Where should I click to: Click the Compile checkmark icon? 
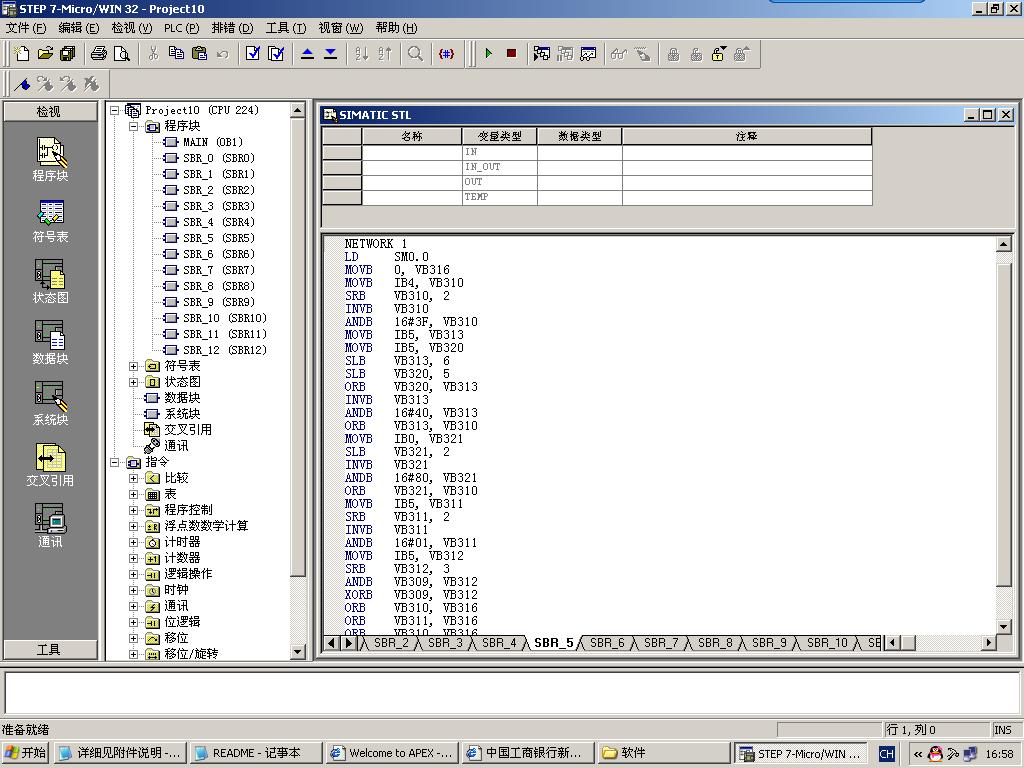point(253,54)
